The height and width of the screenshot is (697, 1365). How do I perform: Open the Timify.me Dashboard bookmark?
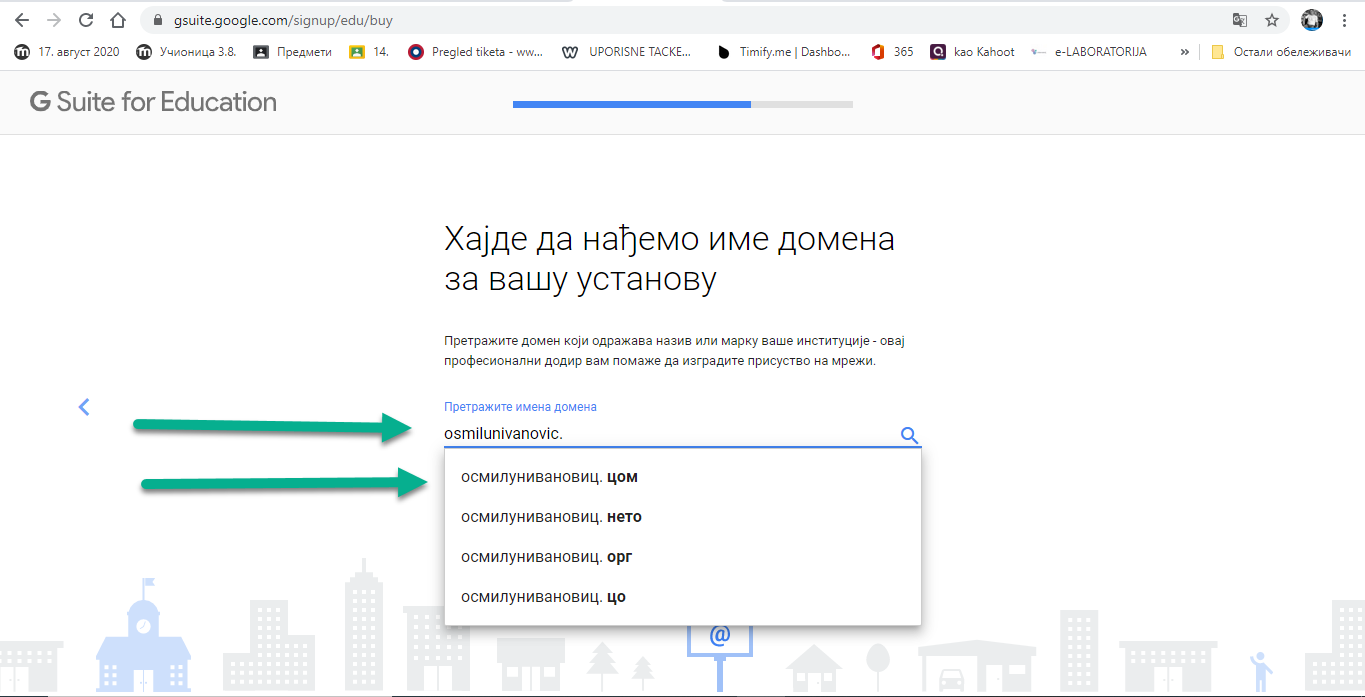pyautogui.click(x=784, y=52)
